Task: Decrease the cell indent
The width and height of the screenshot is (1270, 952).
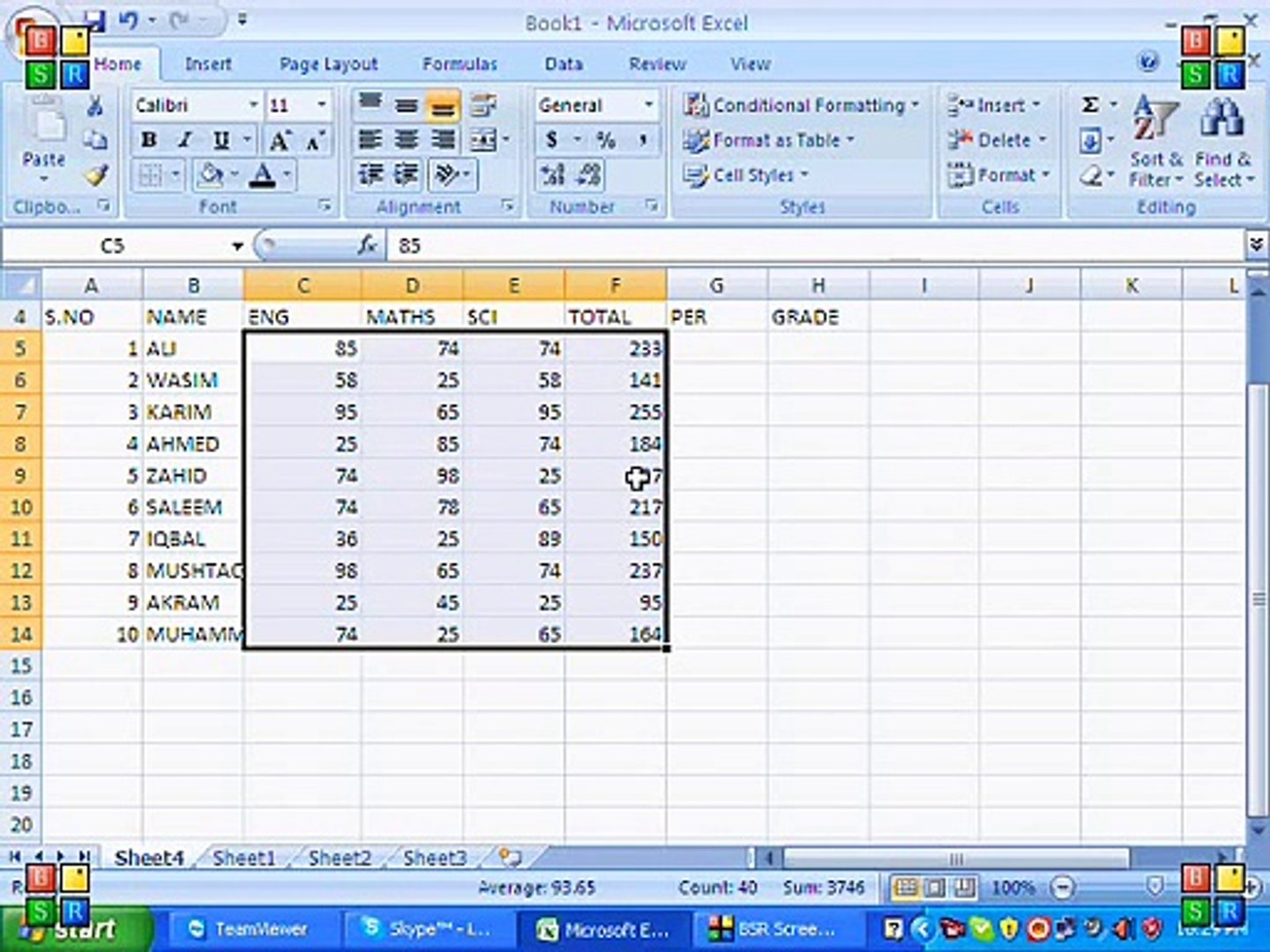Action: point(370,175)
